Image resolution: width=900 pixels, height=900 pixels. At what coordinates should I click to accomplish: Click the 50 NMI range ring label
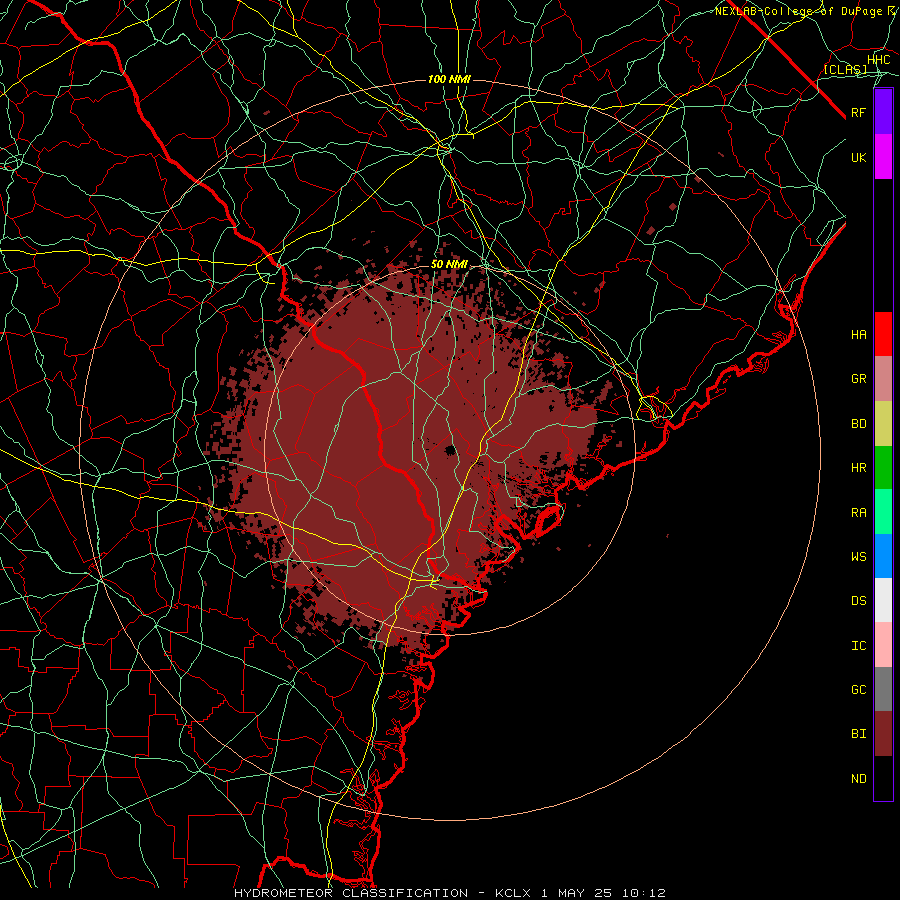pyautogui.click(x=449, y=264)
